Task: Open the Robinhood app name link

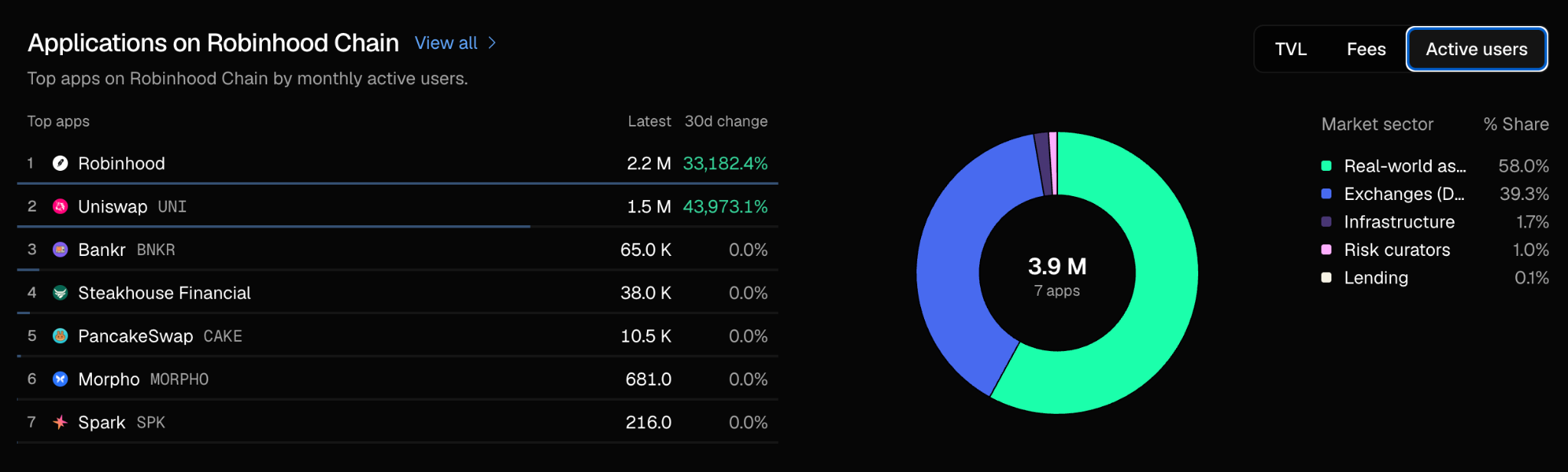Action: (x=122, y=163)
